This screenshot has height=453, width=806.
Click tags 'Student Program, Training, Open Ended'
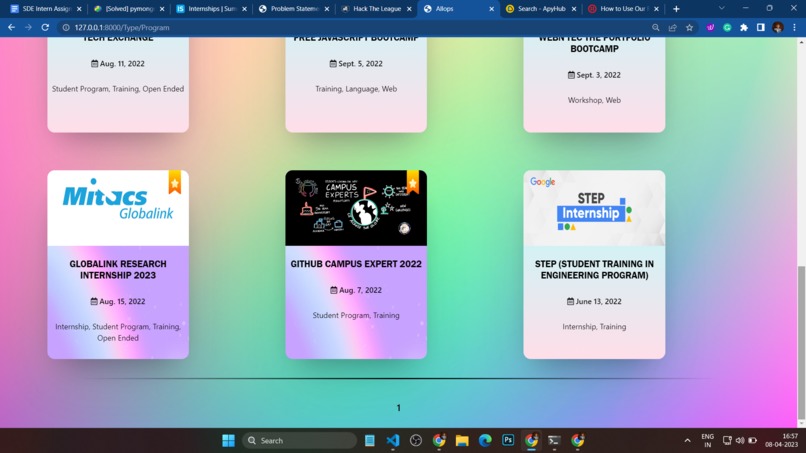pyautogui.click(x=118, y=89)
